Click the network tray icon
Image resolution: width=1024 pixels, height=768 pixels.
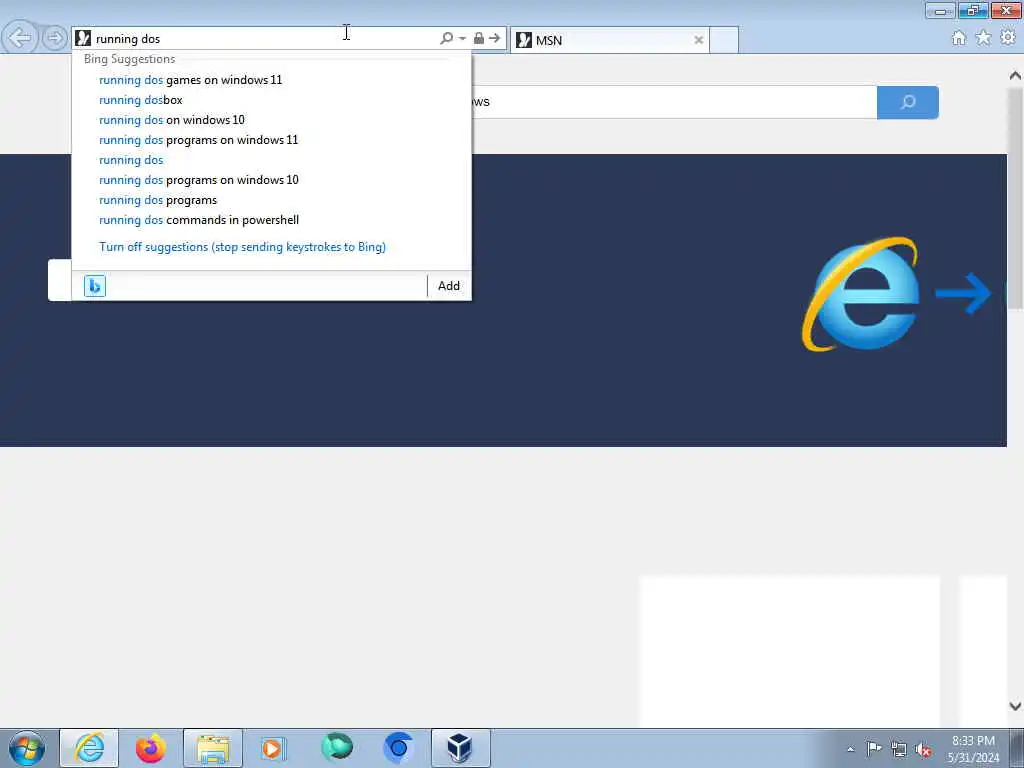899,750
